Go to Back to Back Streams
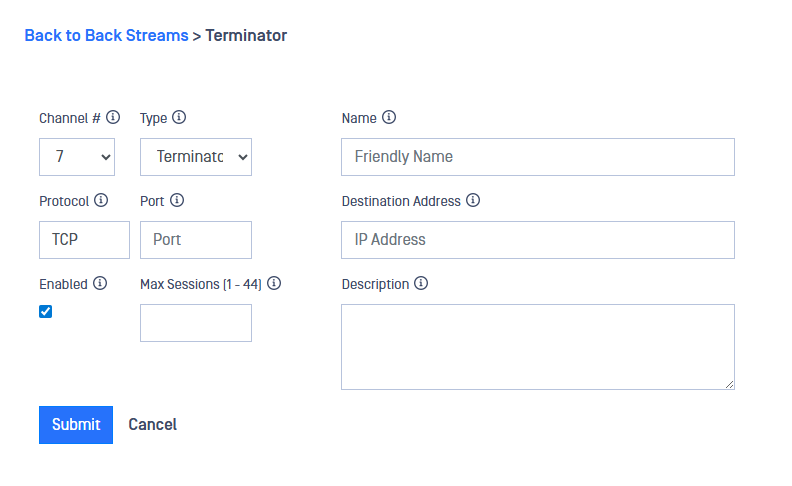This screenshot has width=792, height=486. pyautogui.click(x=106, y=35)
